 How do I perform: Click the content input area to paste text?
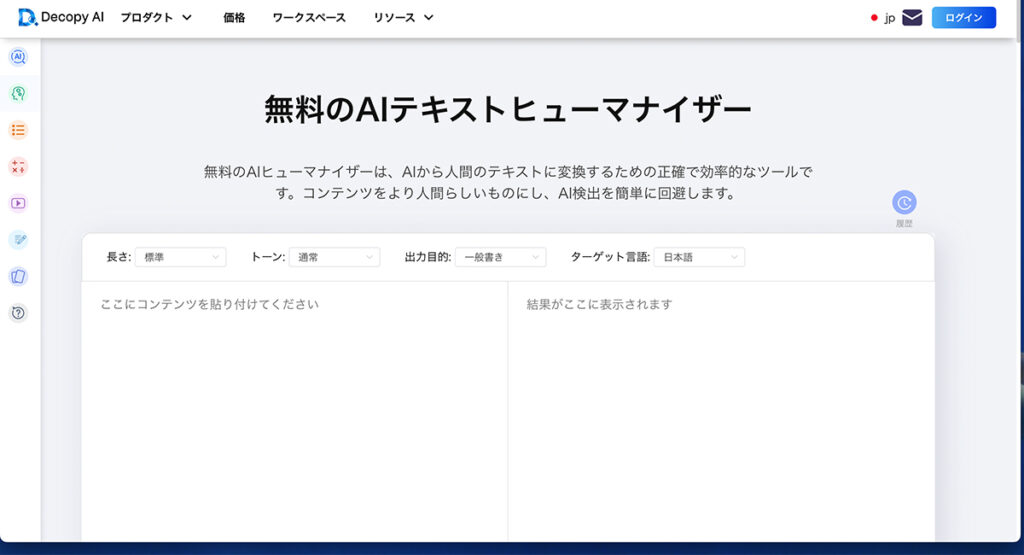tap(294, 400)
